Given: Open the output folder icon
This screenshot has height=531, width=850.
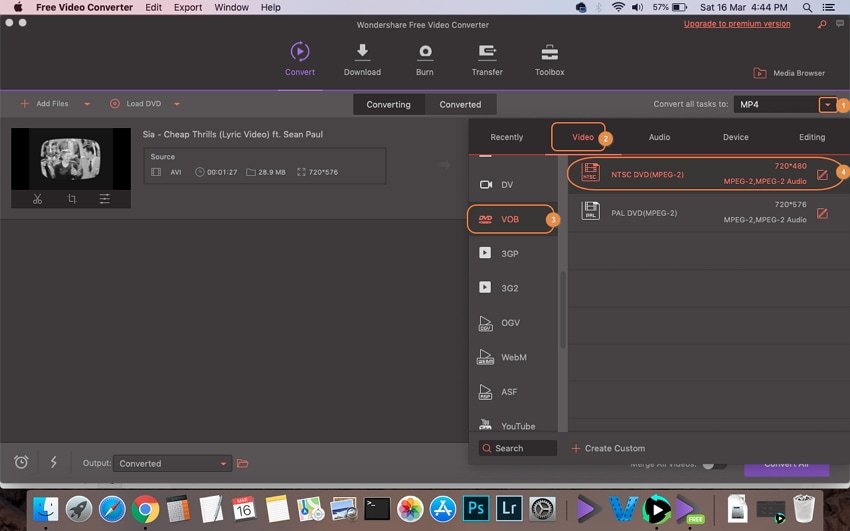Looking at the screenshot, I should coord(242,463).
